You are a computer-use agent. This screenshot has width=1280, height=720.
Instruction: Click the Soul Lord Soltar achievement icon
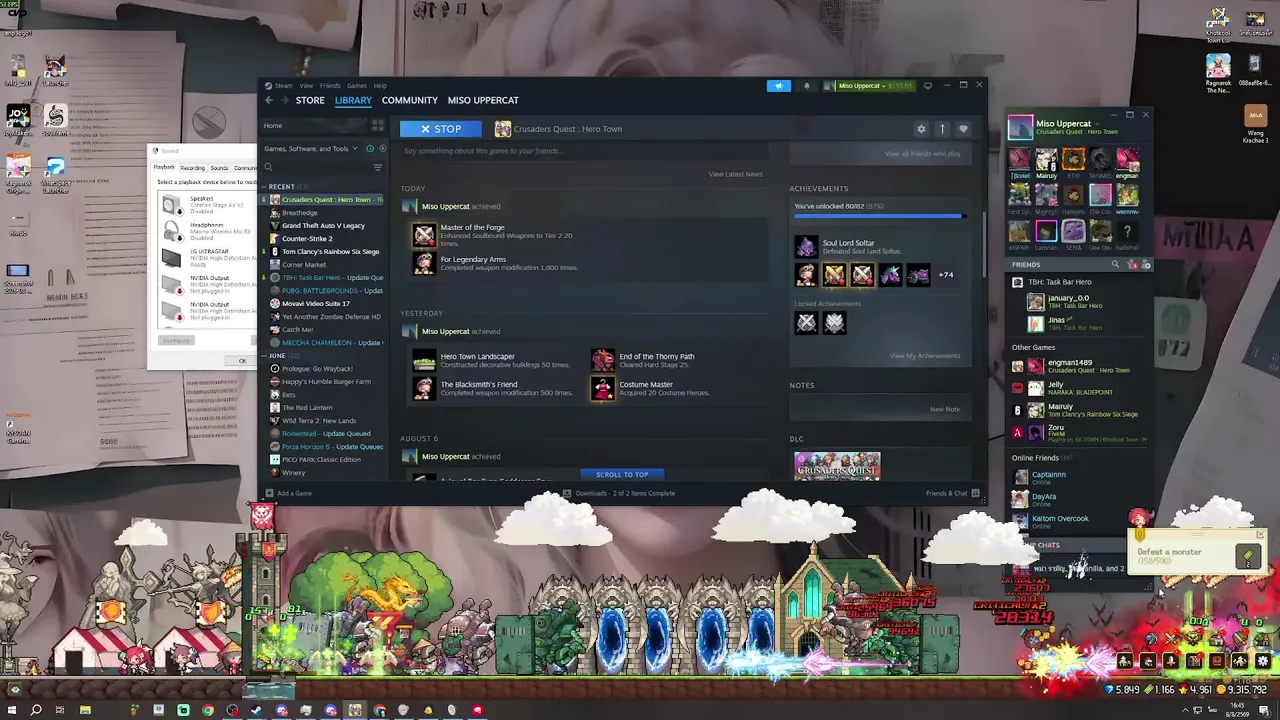(806, 247)
